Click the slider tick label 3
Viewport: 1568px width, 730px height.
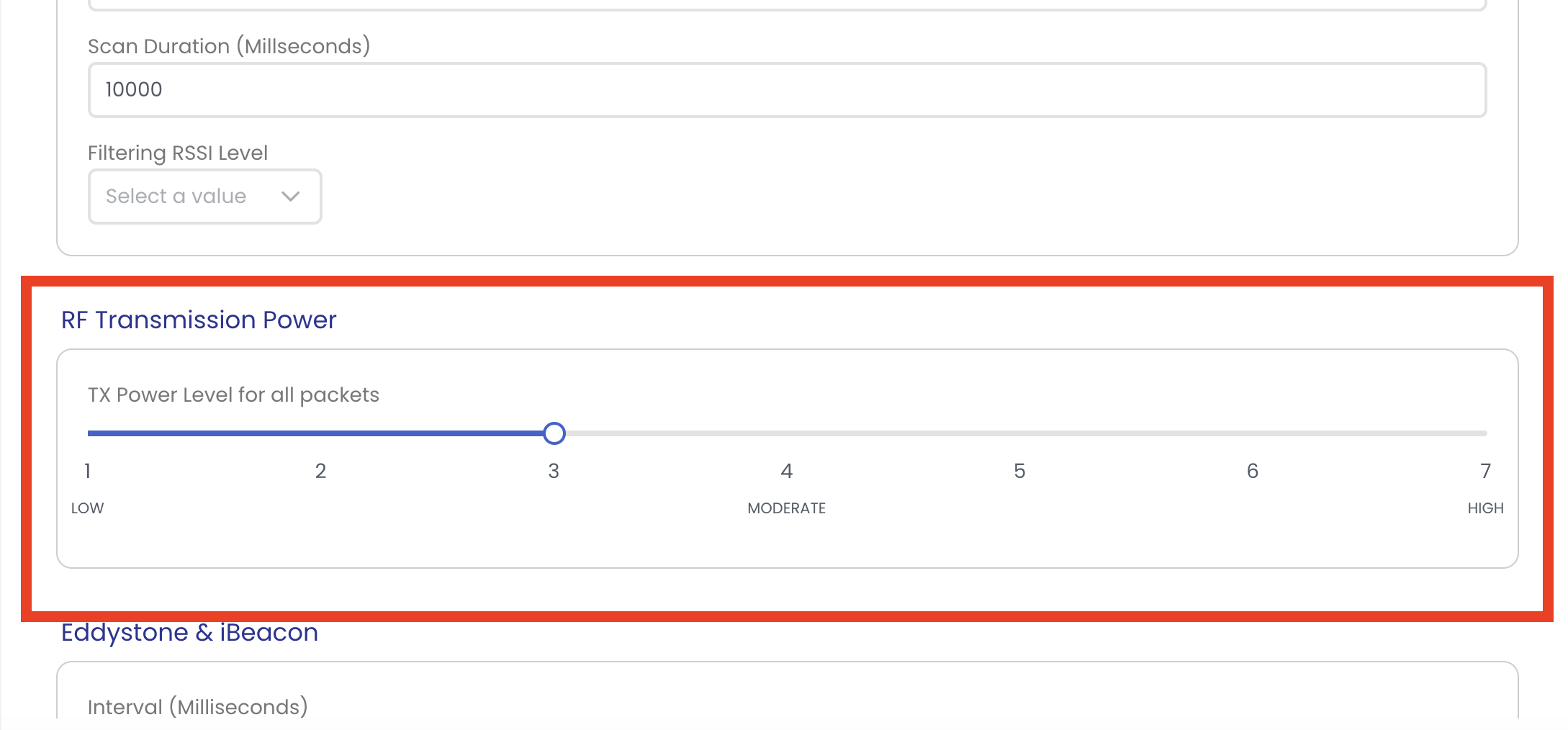pyautogui.click(x=554, y=471)
